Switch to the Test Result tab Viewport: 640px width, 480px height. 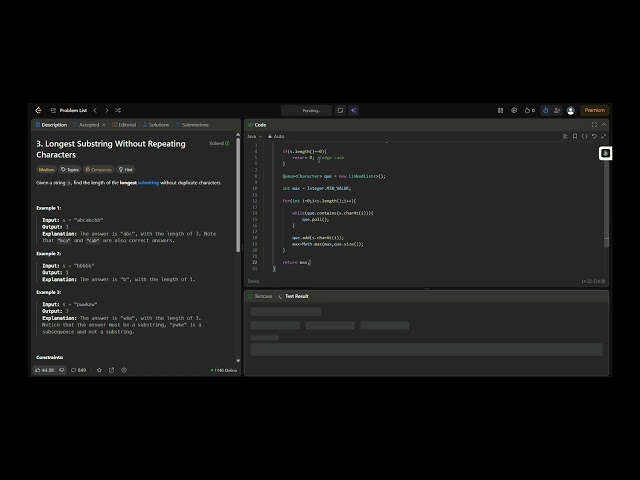pyautogui.click(x=293, y=296)
